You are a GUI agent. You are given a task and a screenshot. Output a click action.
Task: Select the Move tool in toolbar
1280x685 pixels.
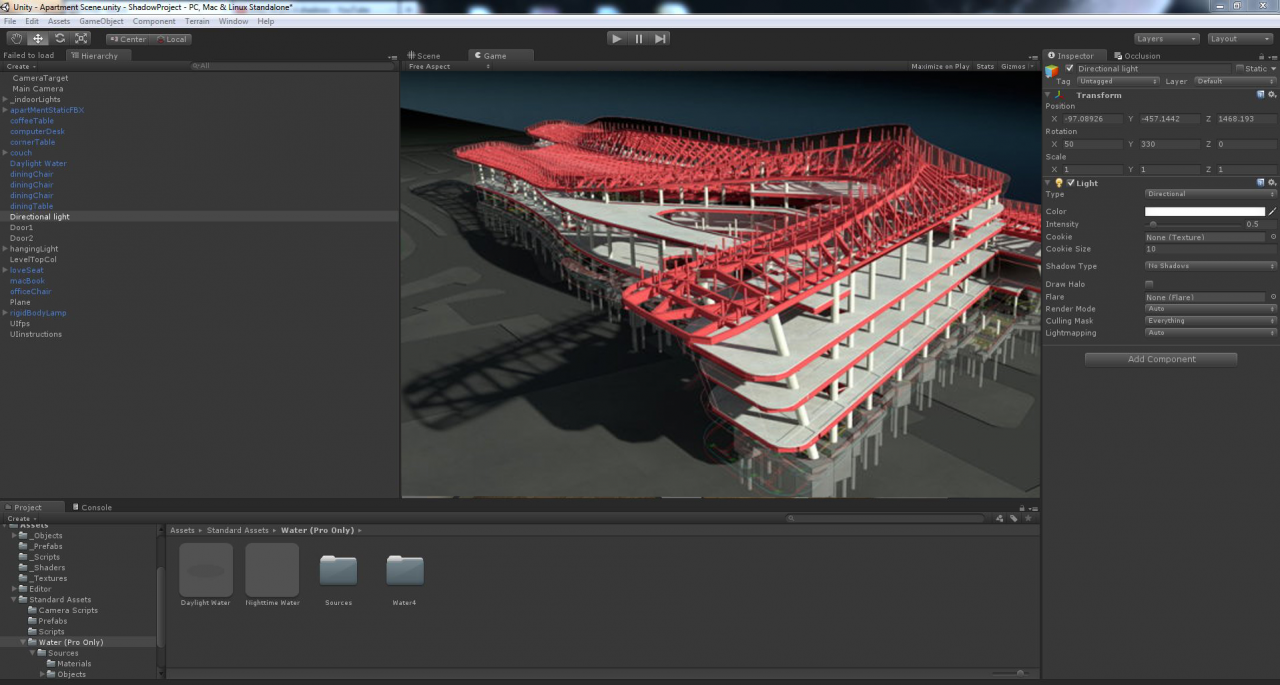click(38, 39)
